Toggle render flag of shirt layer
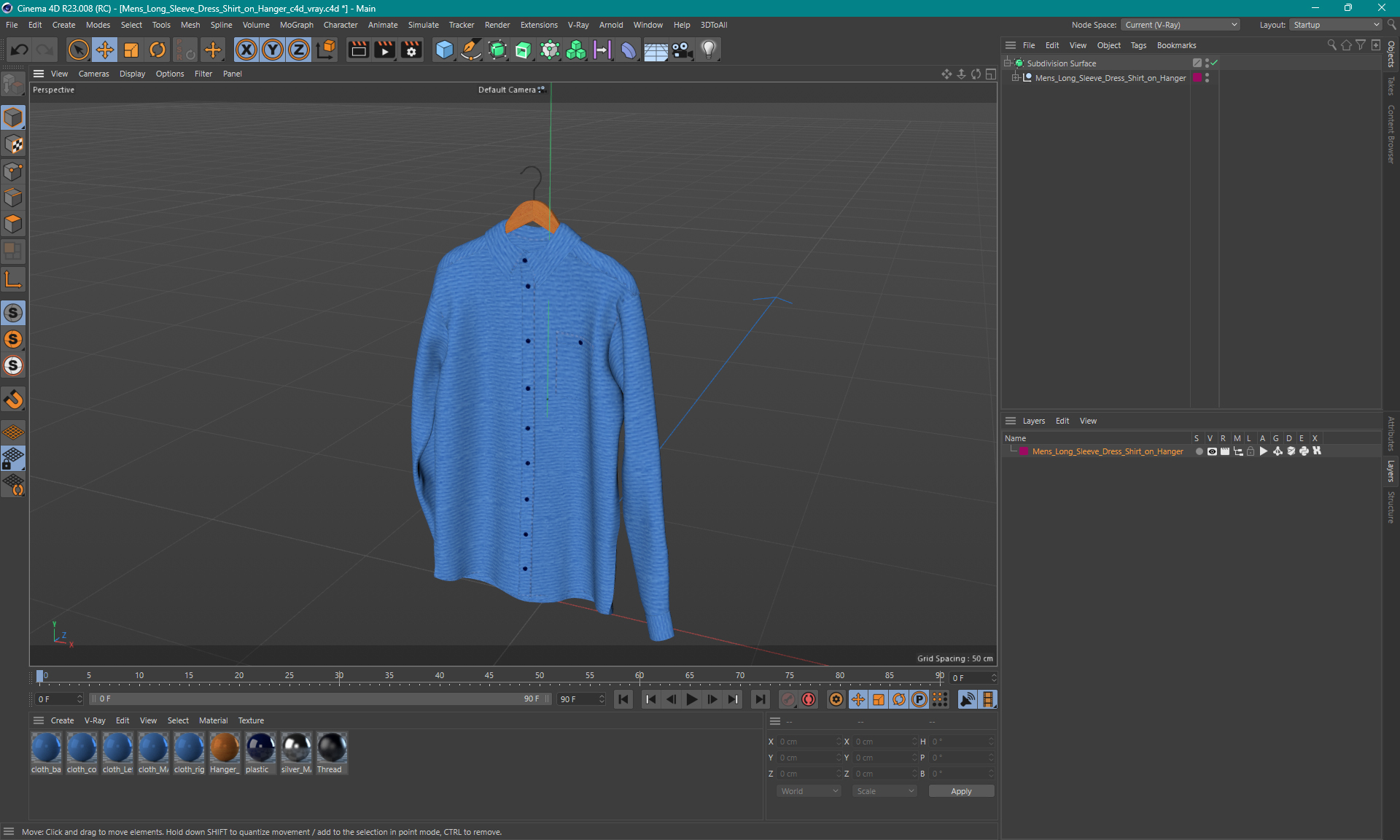The height and width of the screenshot is (840, 1400). [x=1225, y=451]
